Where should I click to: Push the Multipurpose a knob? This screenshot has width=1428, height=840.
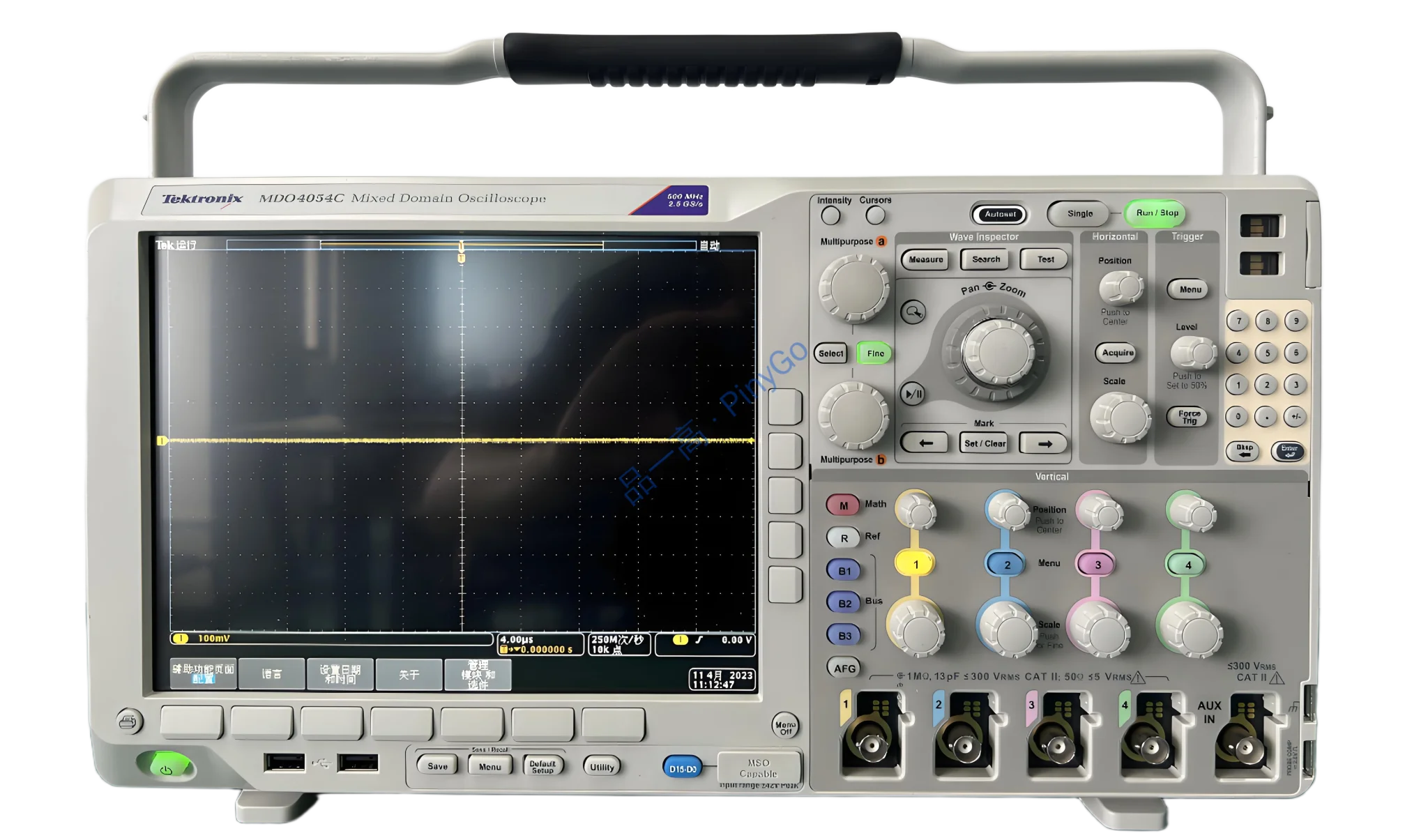(x=853, y=288)
